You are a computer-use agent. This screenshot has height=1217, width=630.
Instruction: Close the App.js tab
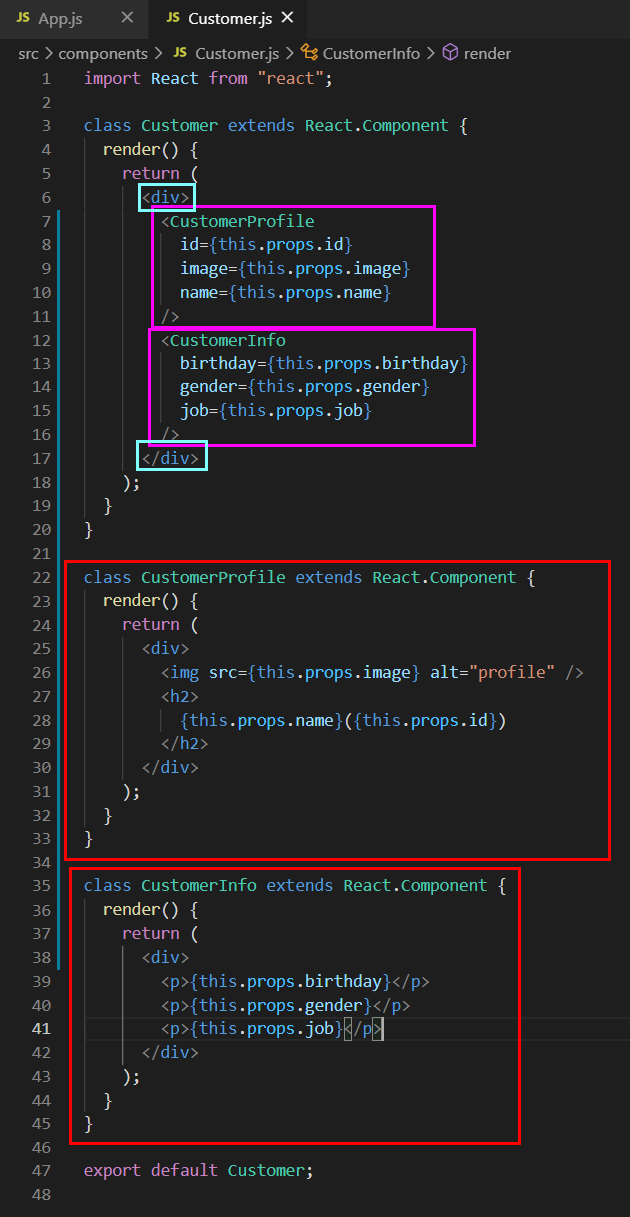coord(126,18)
